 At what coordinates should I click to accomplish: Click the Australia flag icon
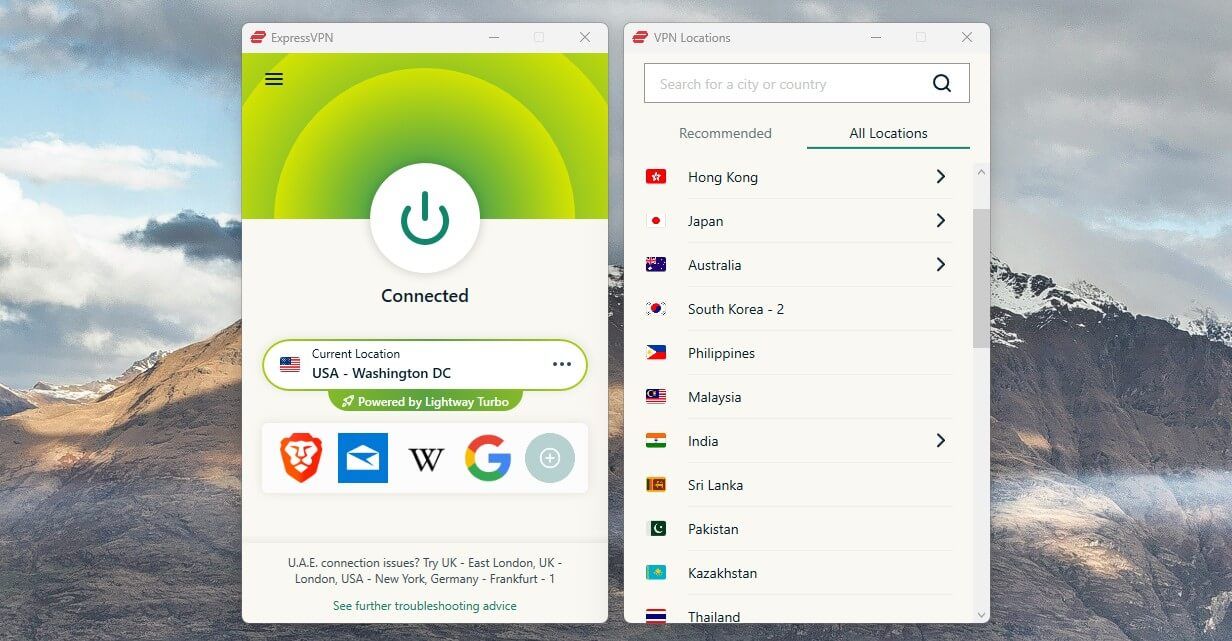[x=656, y=265]
